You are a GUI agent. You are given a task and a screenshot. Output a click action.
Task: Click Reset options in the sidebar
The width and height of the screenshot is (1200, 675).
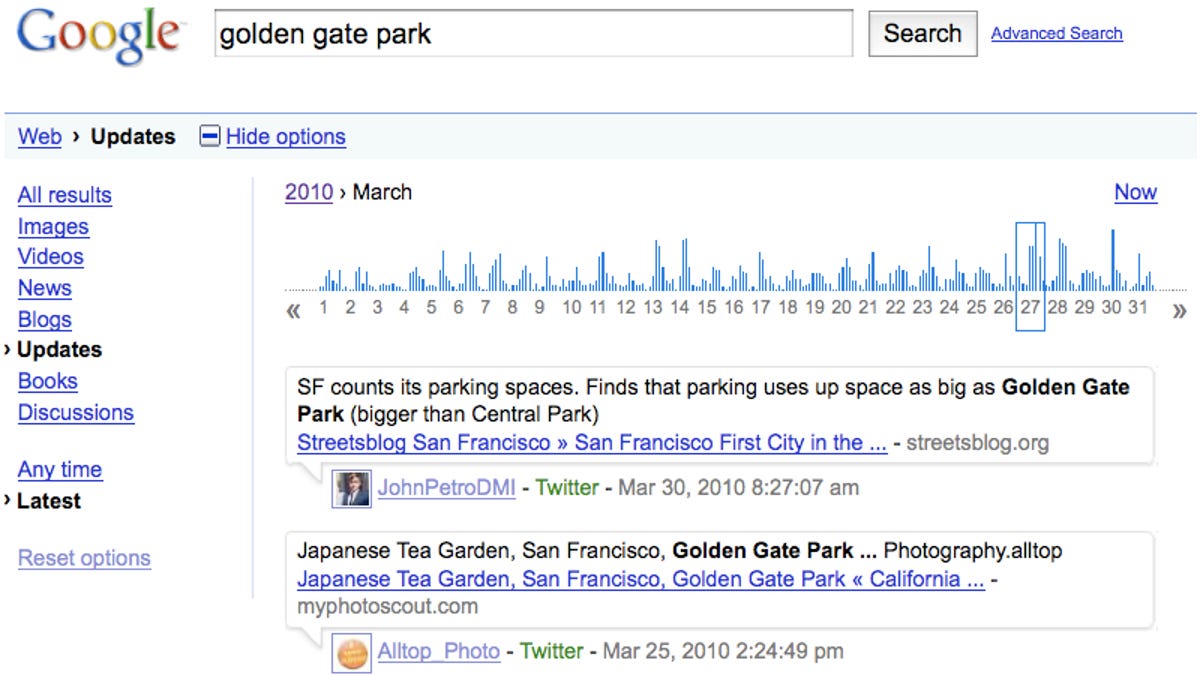pyautogui.click(x=84, y=557)
